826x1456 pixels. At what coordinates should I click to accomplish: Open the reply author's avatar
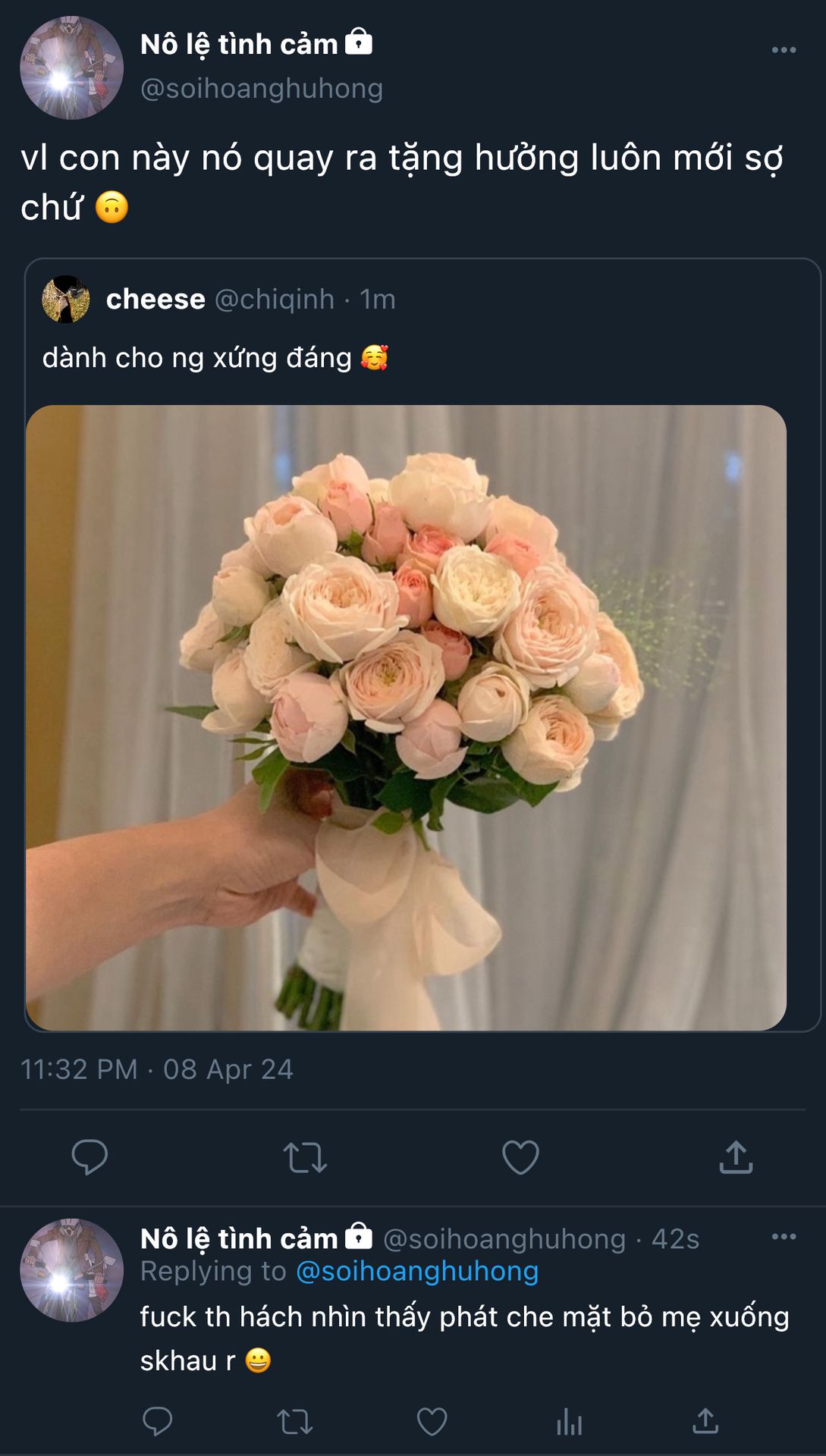71,1270
